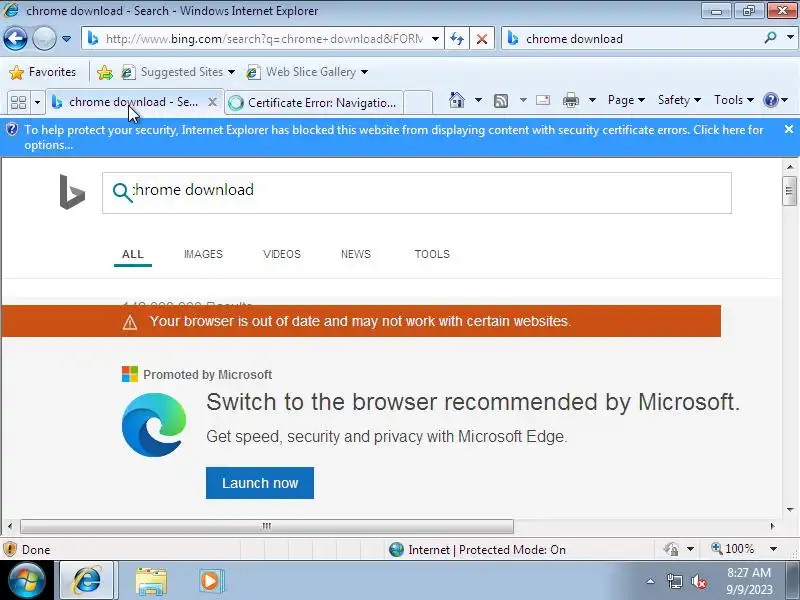Expand the Print options dropdown arrow
The height and width of the screenshot is (600, 800).
[592, 100]
